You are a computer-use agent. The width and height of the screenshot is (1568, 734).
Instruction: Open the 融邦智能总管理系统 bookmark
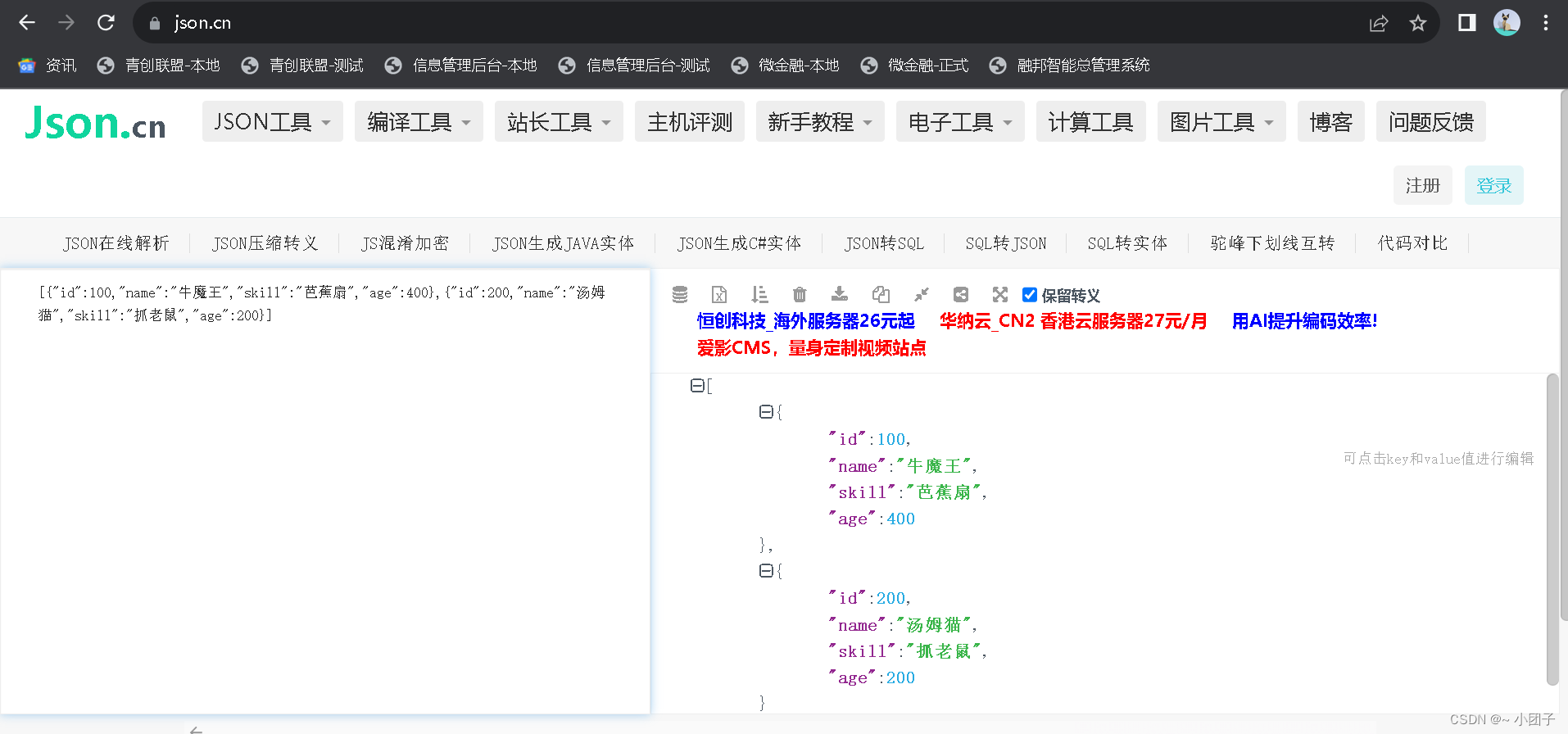[x=1069, y=66]
